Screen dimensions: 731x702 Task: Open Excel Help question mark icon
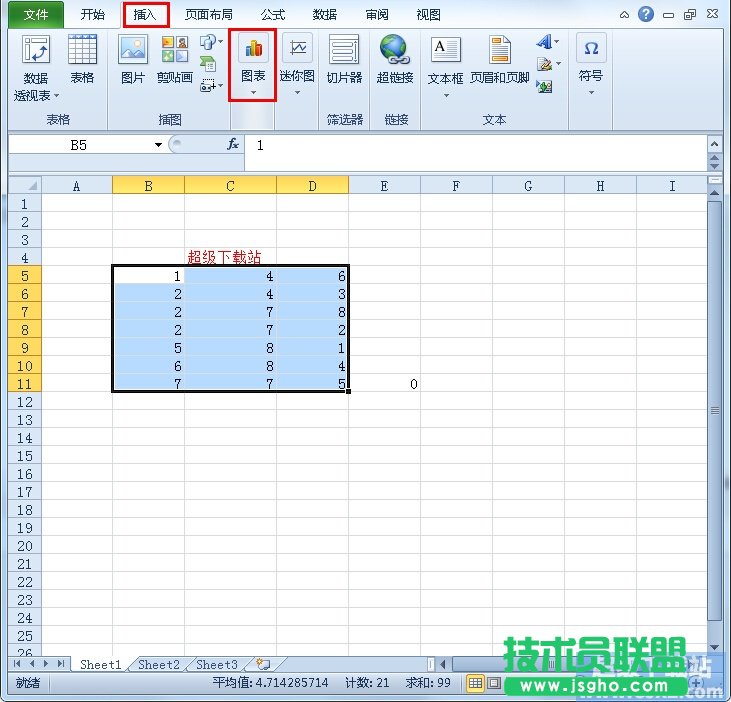coord(646,14)
